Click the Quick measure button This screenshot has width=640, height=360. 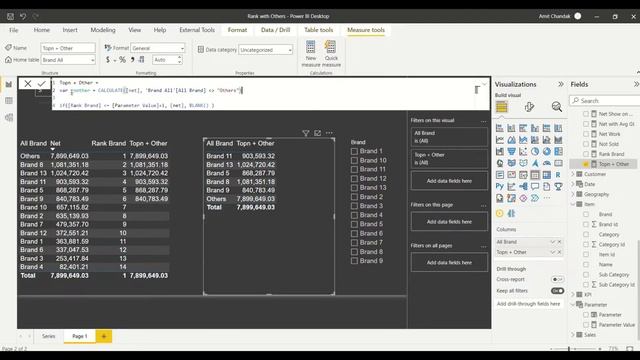(331, 53)
